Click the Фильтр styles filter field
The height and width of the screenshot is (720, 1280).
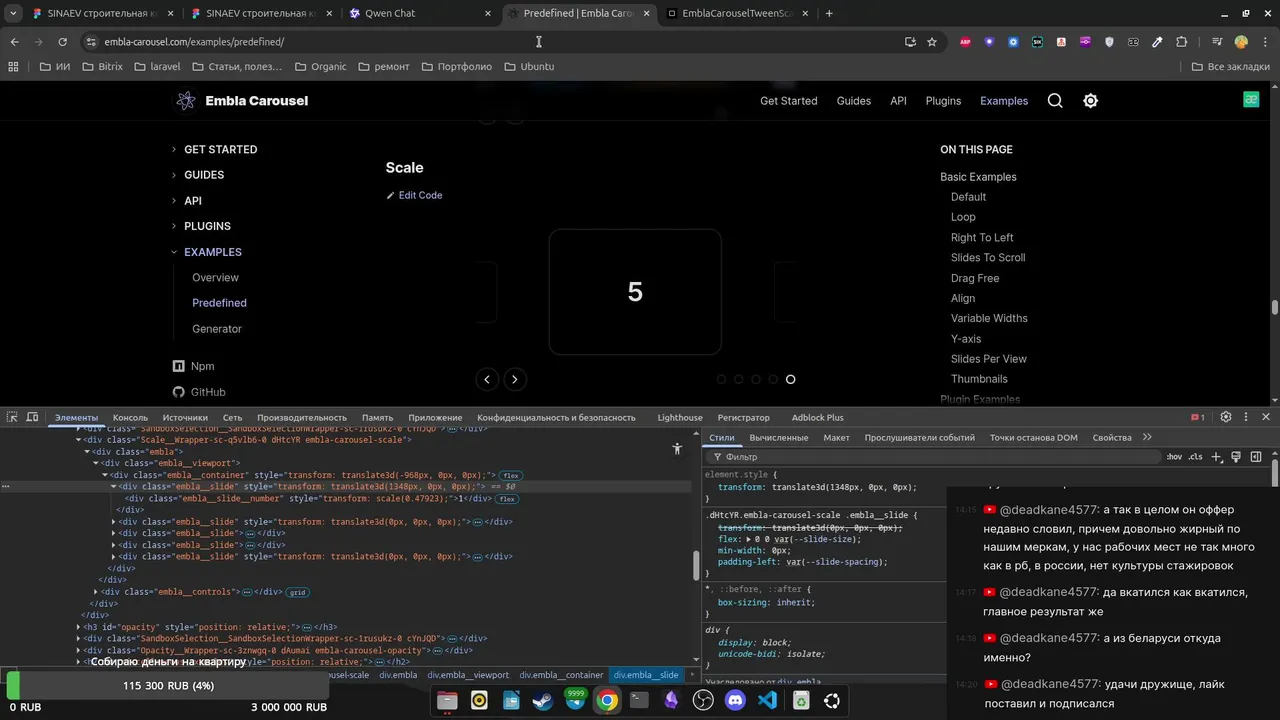point(935,457)
